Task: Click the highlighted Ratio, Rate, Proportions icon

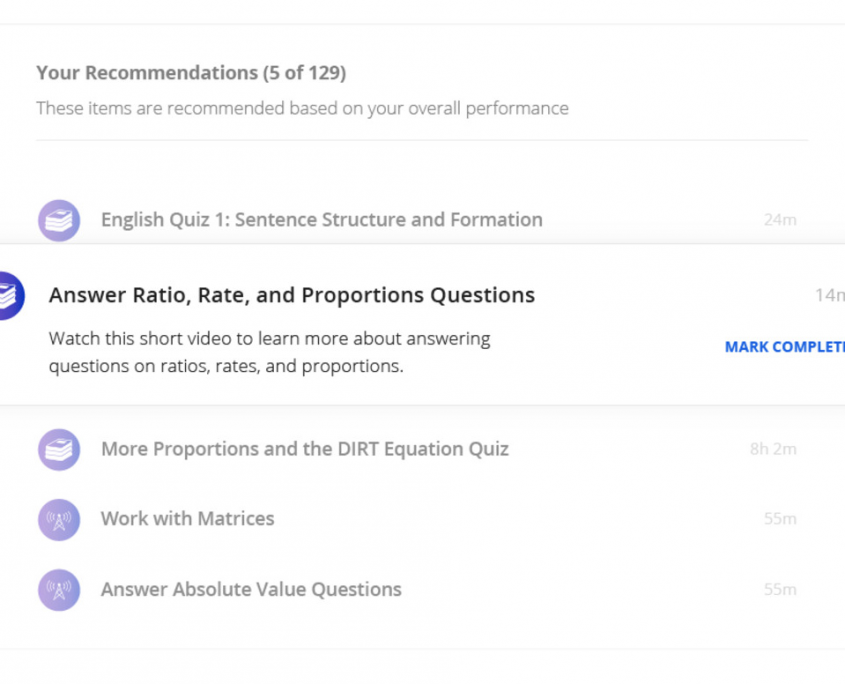Action: [x=8, y=296]
